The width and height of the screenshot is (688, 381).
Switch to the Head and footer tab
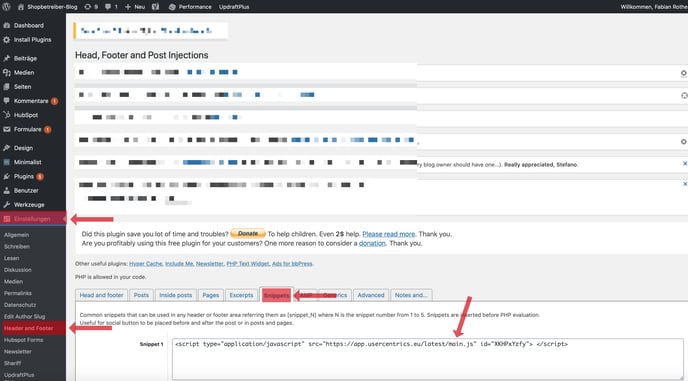[101, 295]
